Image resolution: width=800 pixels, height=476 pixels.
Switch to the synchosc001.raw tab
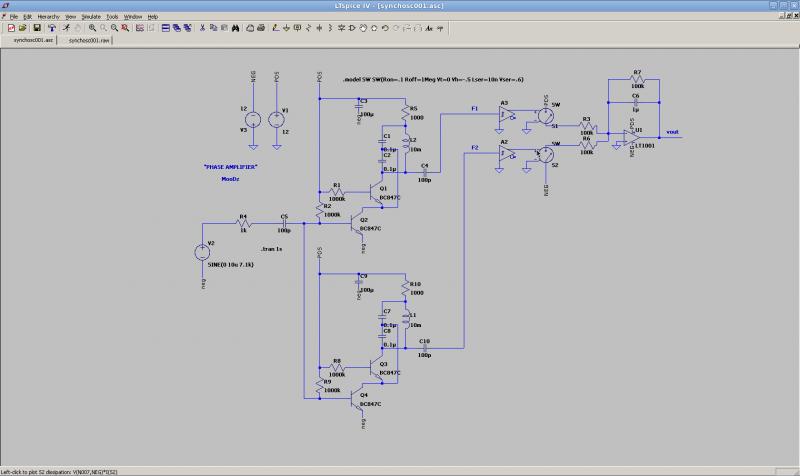coord(88,41)
